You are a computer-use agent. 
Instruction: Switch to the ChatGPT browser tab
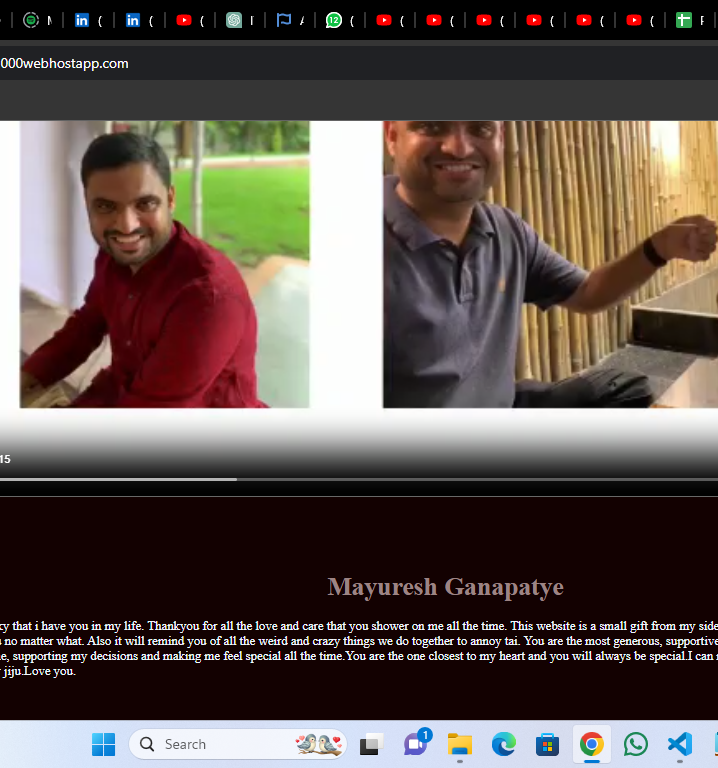point(238,20)
